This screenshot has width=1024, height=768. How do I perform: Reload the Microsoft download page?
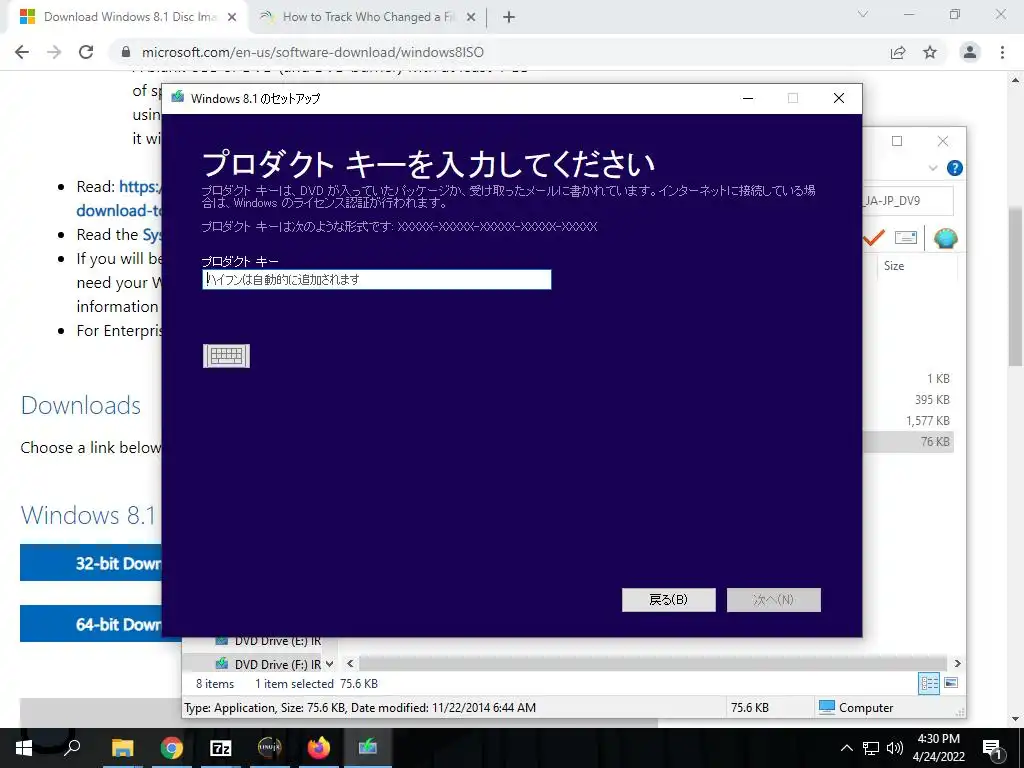pyautogui.click(x=86, y=52)
